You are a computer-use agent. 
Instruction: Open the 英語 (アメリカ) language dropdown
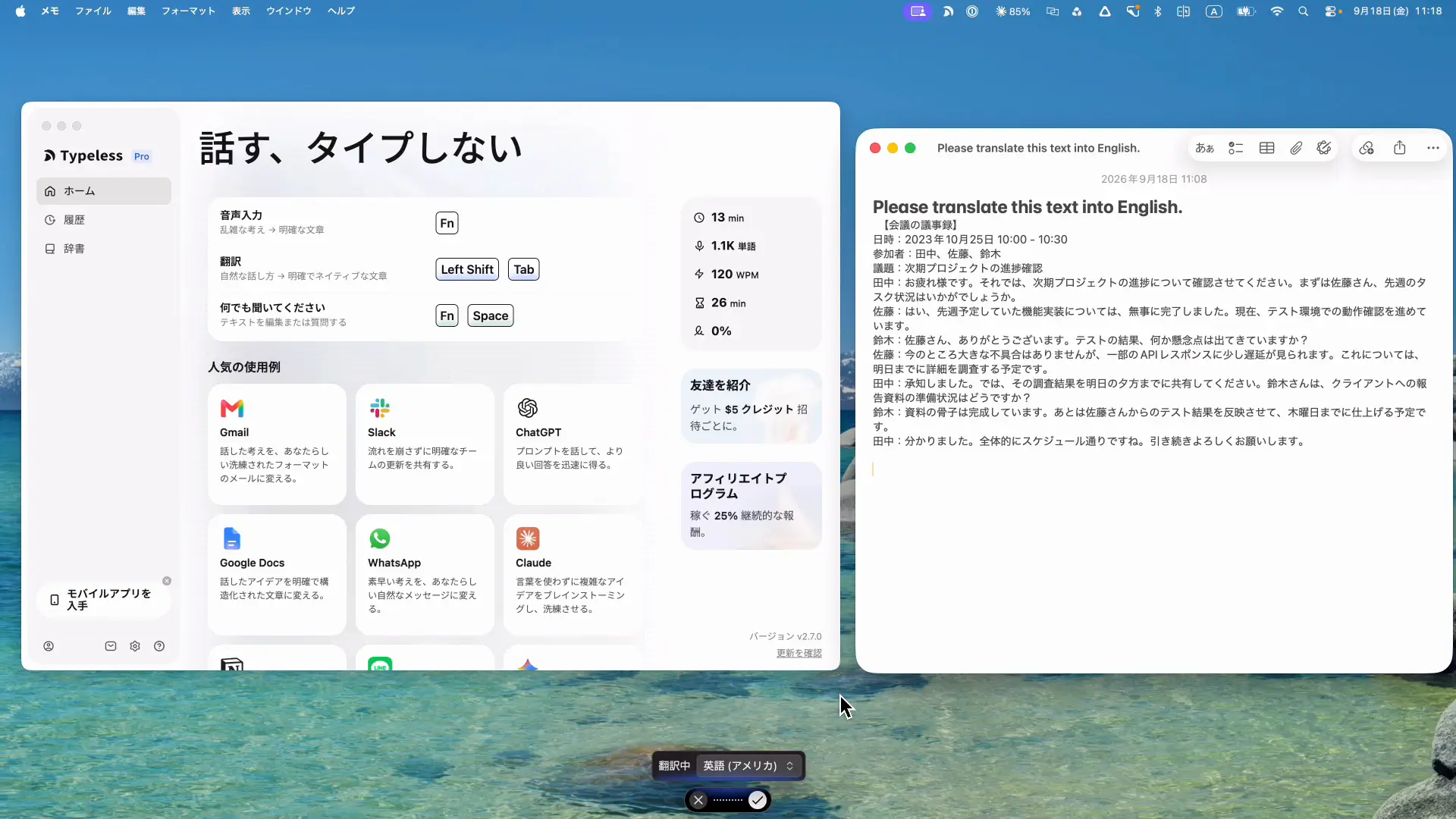tap(748, 766)
